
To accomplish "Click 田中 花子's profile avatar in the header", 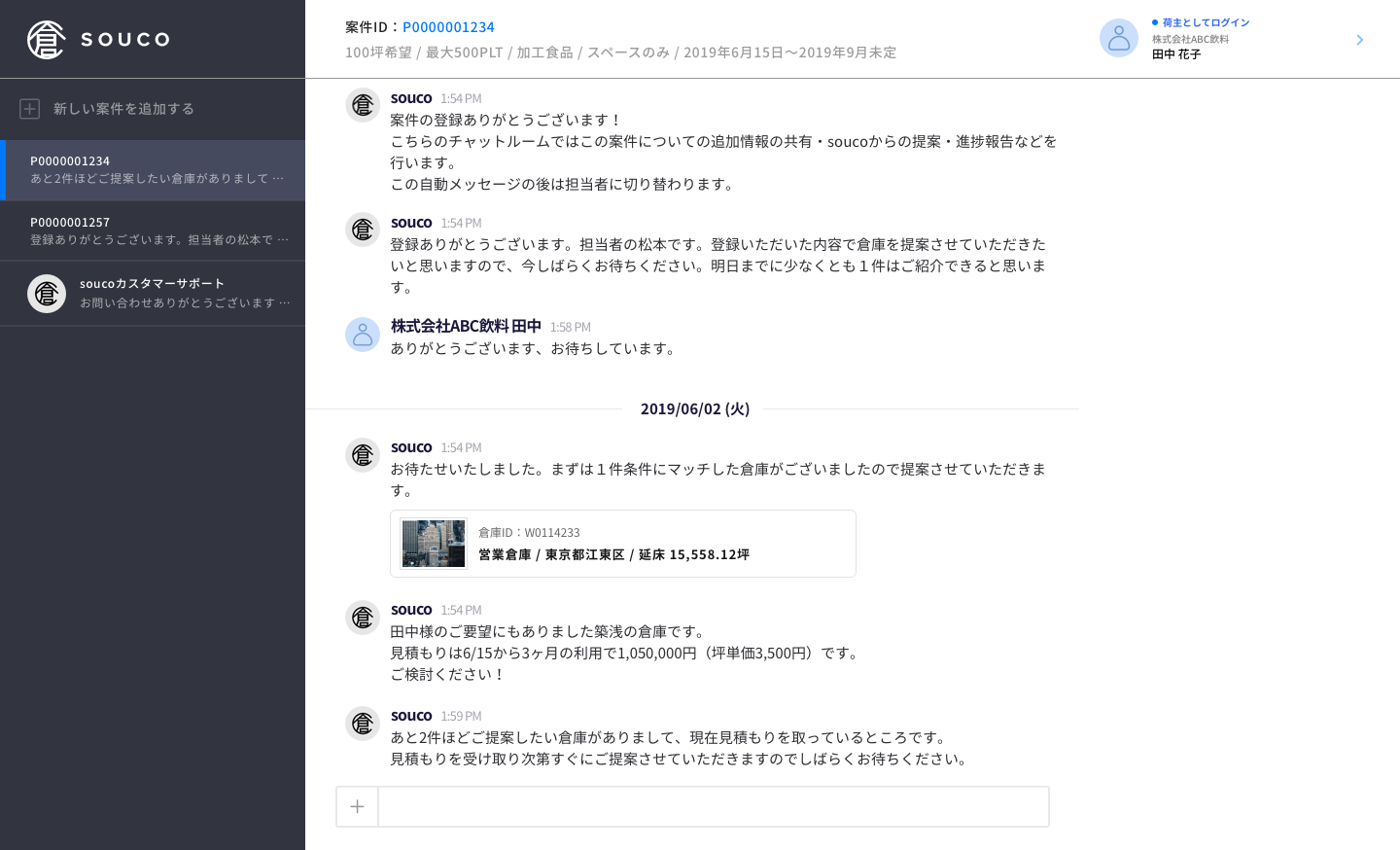I will (1119, 38).
